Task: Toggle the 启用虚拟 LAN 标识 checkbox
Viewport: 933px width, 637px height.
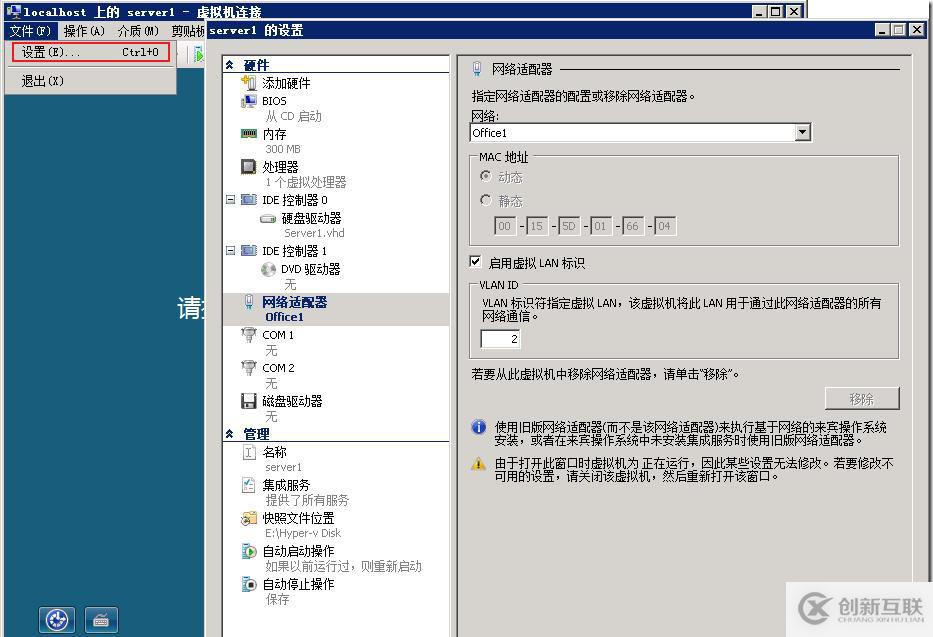Action: (475, 262)
